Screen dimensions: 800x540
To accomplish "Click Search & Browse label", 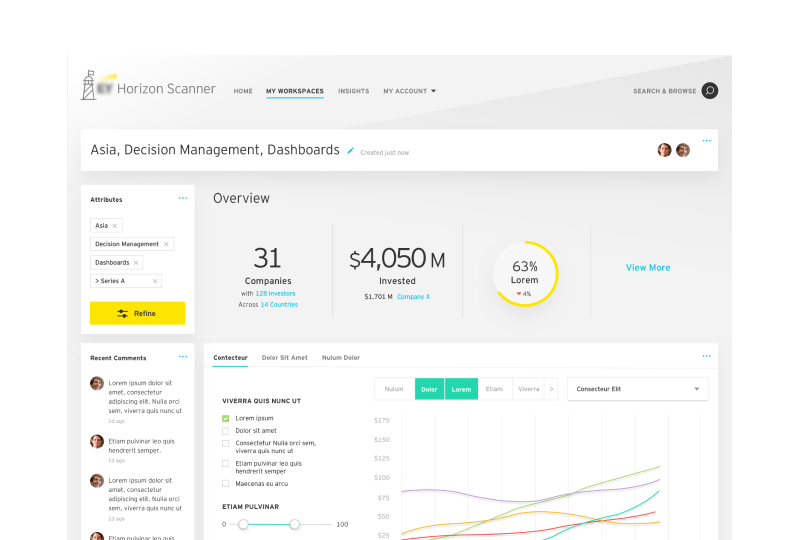I will point(664,91).
